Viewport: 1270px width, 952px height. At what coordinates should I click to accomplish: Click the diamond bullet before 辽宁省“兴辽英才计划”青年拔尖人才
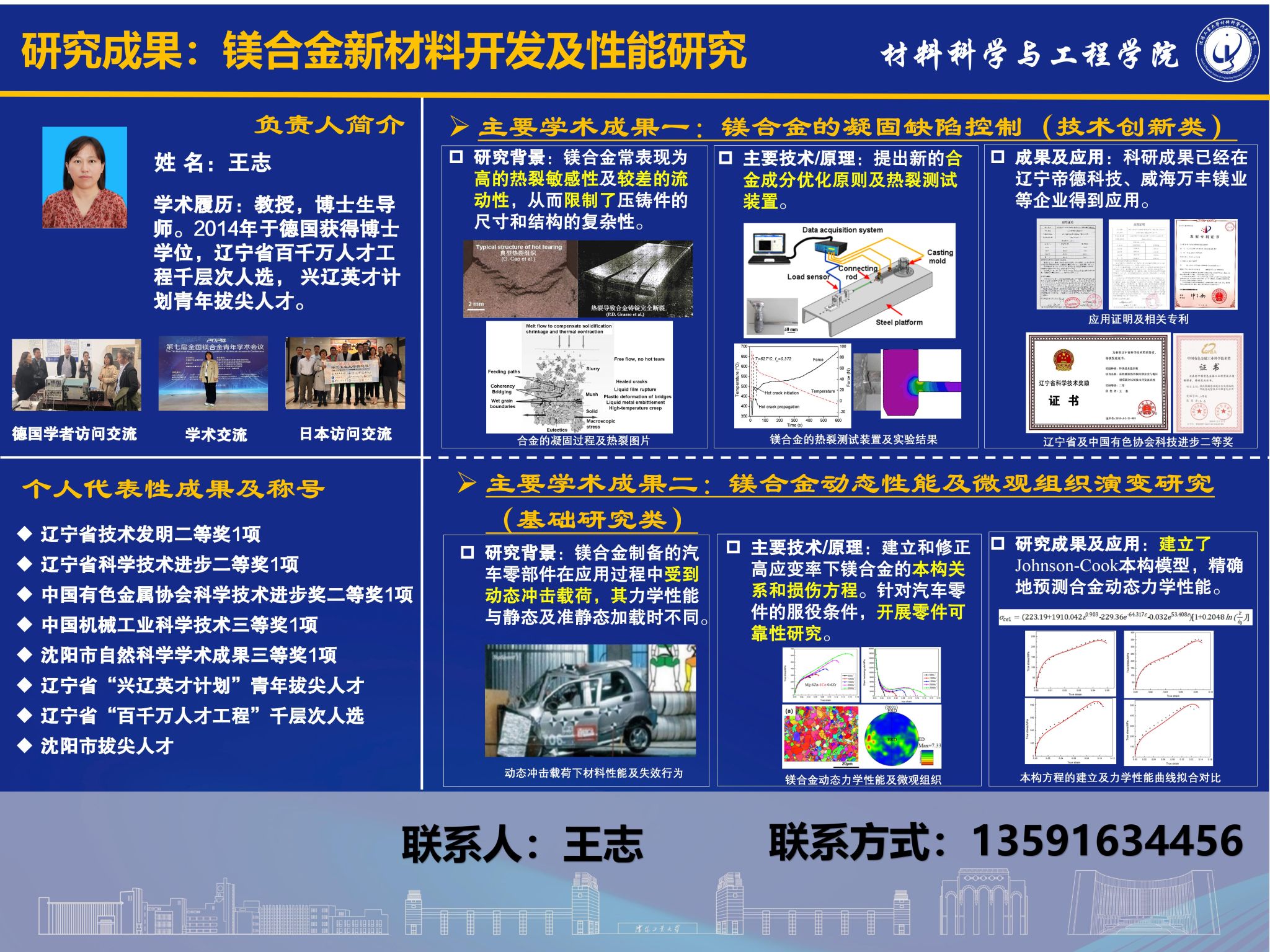coord(25,685)
